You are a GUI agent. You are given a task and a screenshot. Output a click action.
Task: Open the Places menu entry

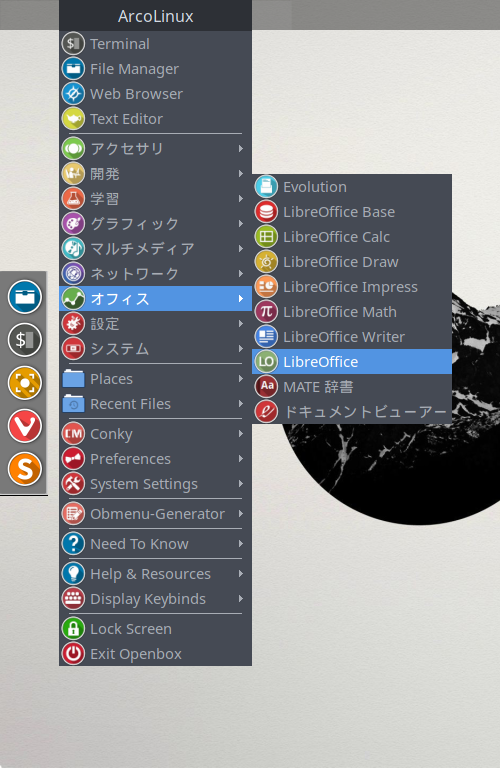(x=155, y=379)
